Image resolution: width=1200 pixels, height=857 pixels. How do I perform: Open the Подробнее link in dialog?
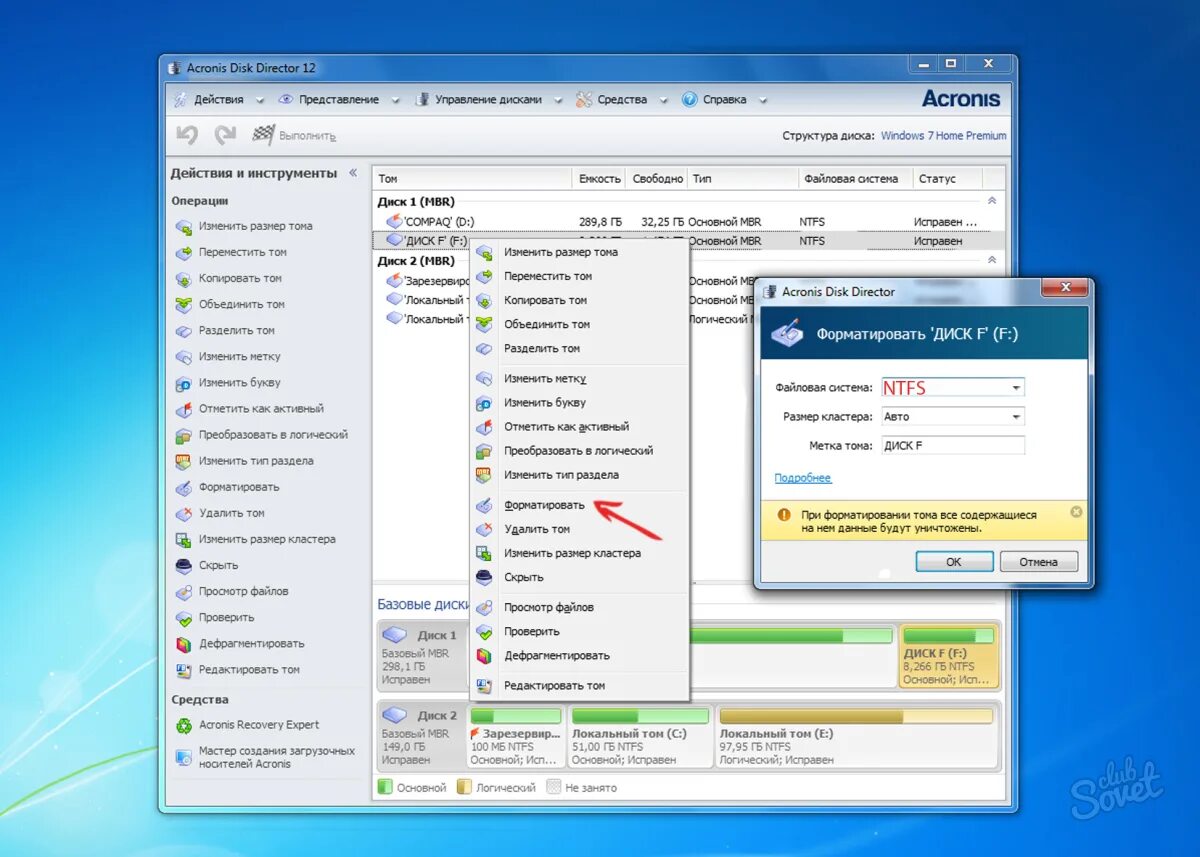[803, 478]
